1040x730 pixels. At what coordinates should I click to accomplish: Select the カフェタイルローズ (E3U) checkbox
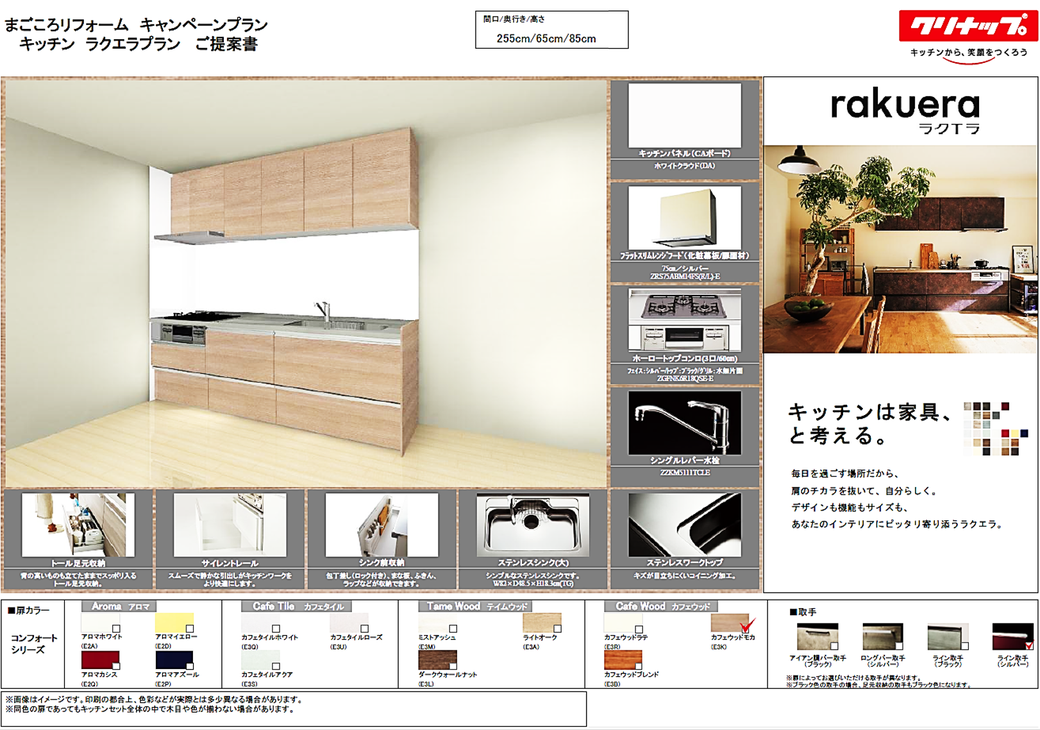coord(364,628)
